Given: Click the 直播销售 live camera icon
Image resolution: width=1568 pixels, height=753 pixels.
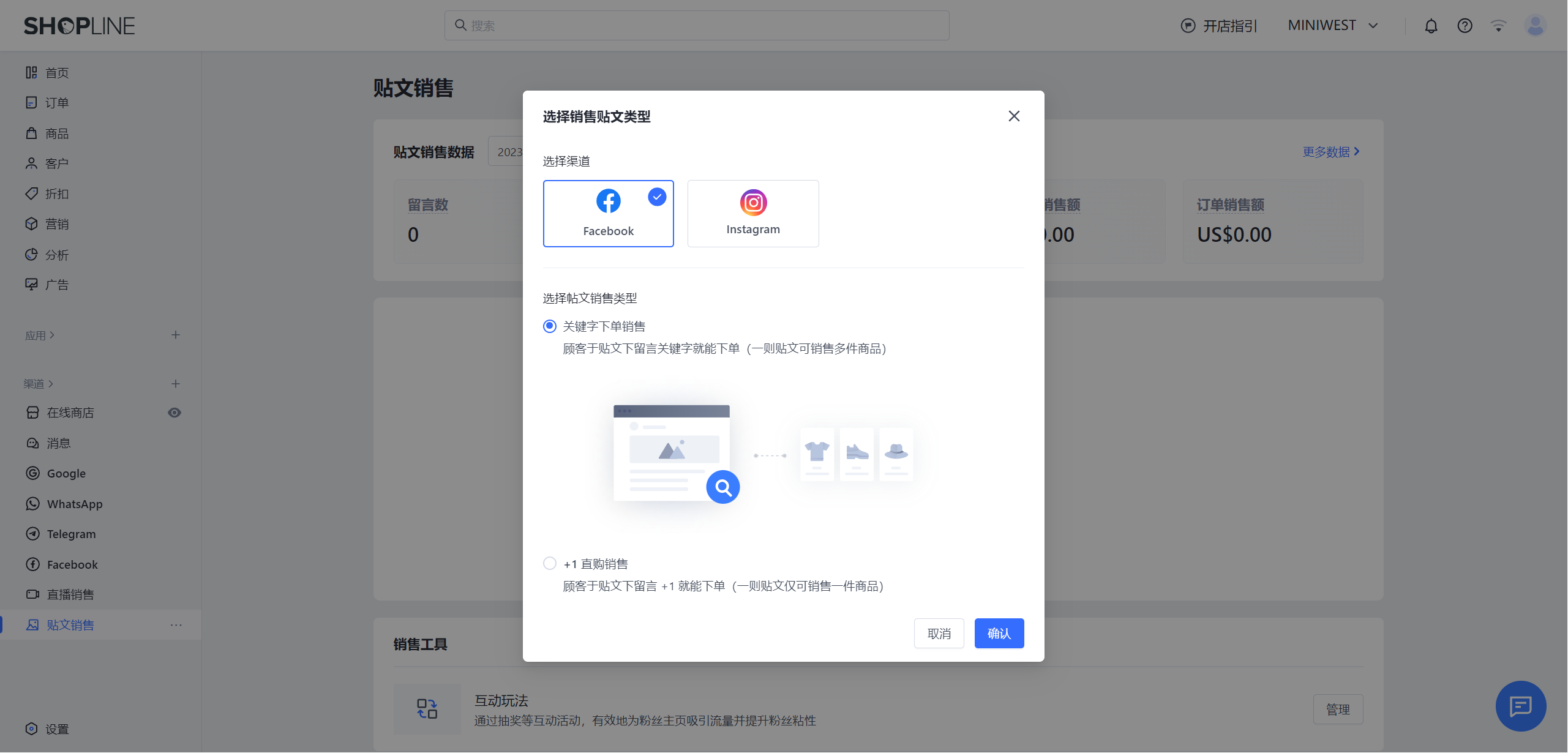Looking at the screenshot, I should (33, 594).
